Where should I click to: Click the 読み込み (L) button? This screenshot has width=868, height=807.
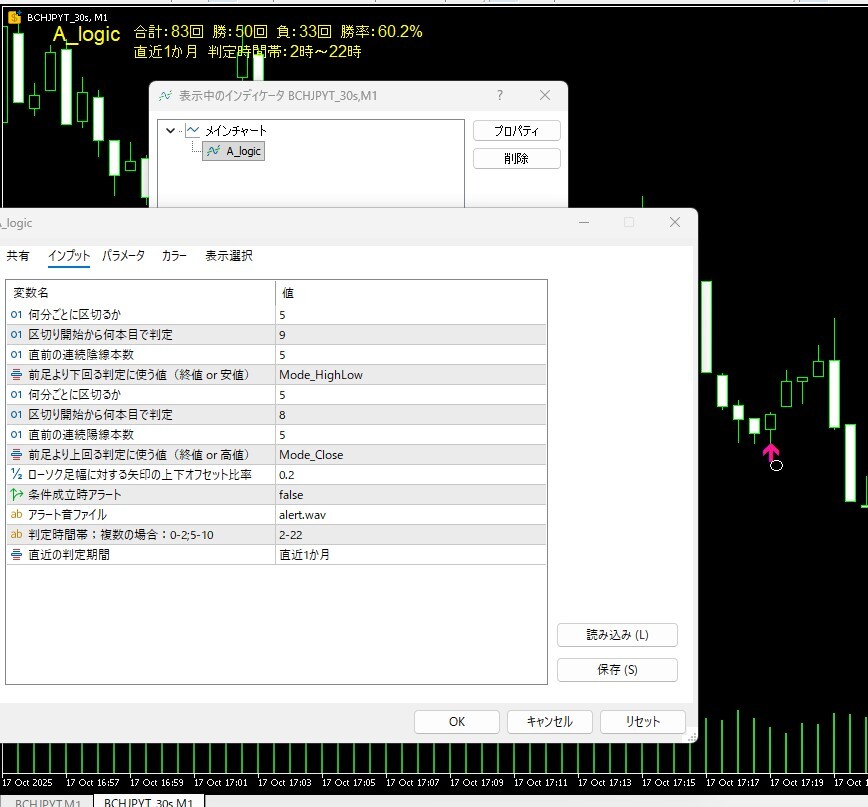coord(617,635)
